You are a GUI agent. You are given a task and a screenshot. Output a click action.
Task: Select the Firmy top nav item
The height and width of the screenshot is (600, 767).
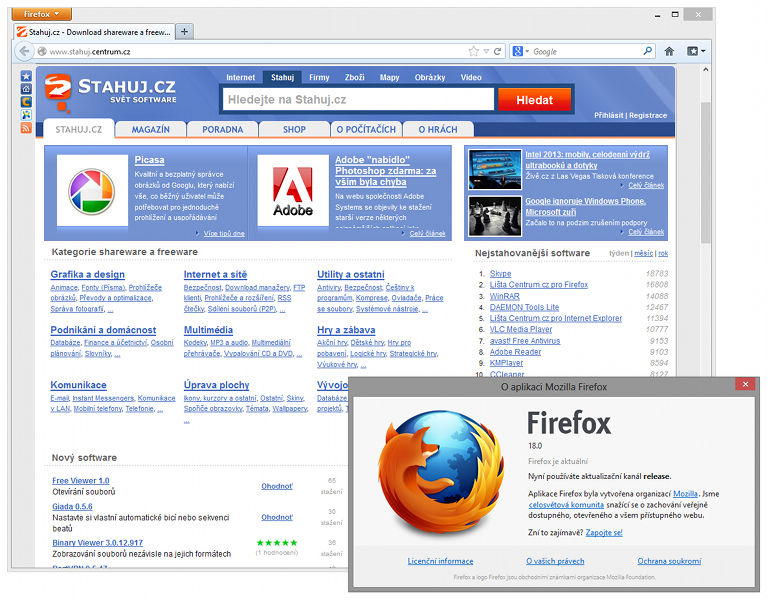click(x=319, y=77)
